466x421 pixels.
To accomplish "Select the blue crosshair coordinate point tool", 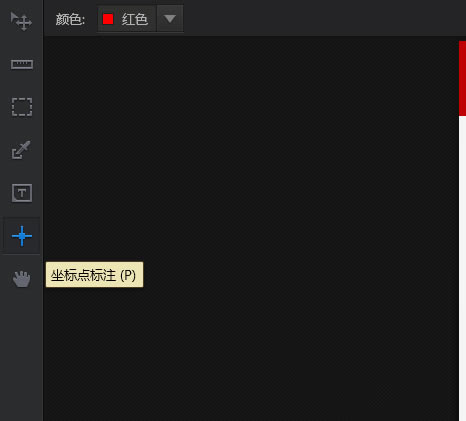I will (22, 236).
